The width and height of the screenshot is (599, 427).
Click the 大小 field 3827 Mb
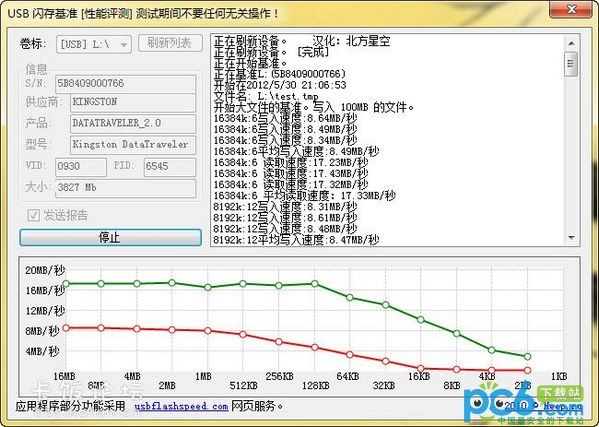126,188
